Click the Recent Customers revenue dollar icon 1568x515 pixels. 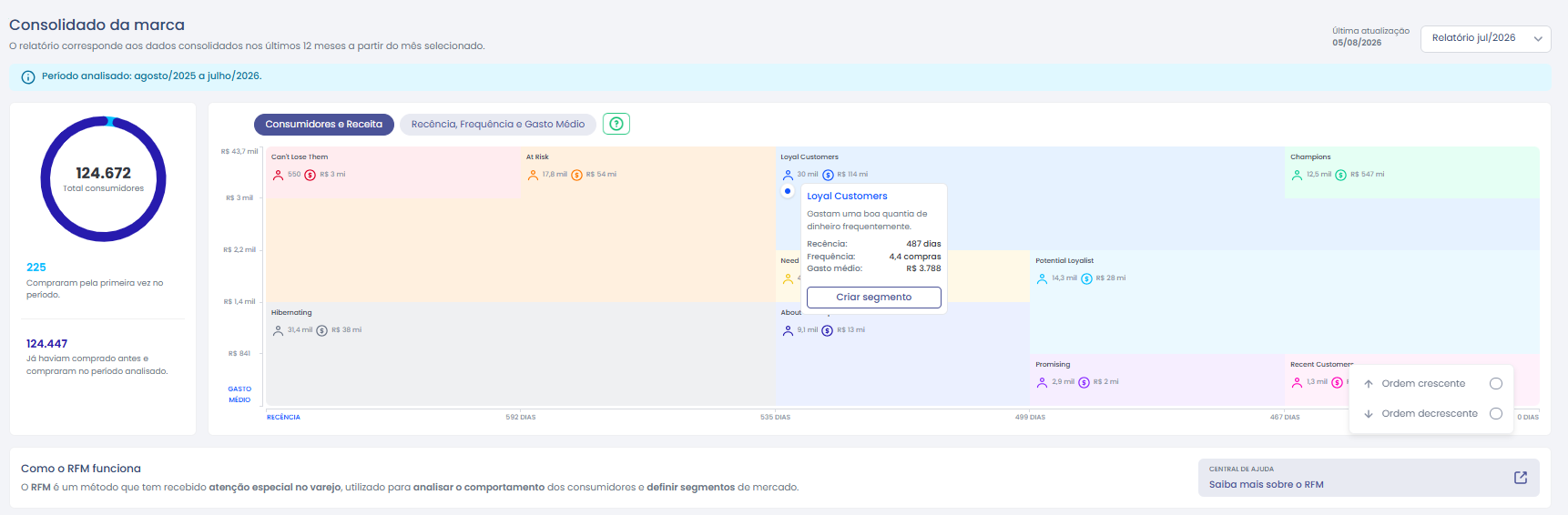point(1337,382)
